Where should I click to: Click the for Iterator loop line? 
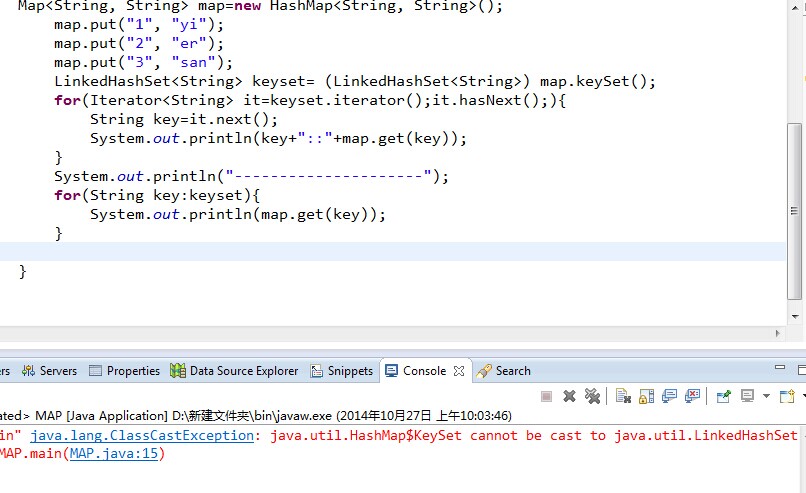309,100
